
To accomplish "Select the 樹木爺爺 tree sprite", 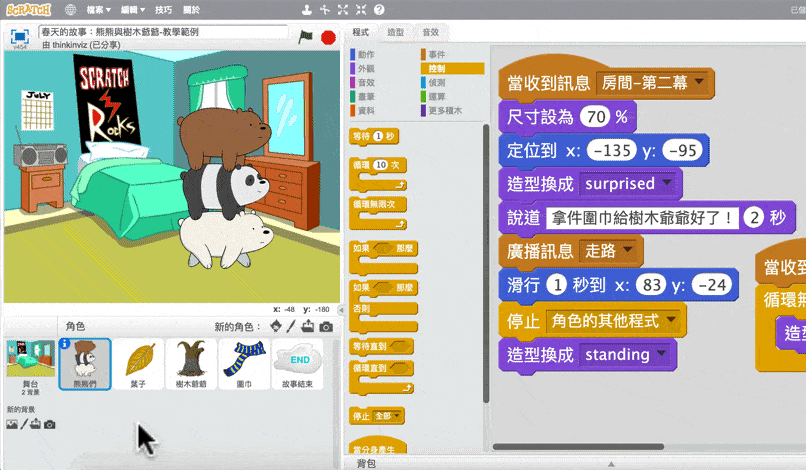I will pos(191,364).
